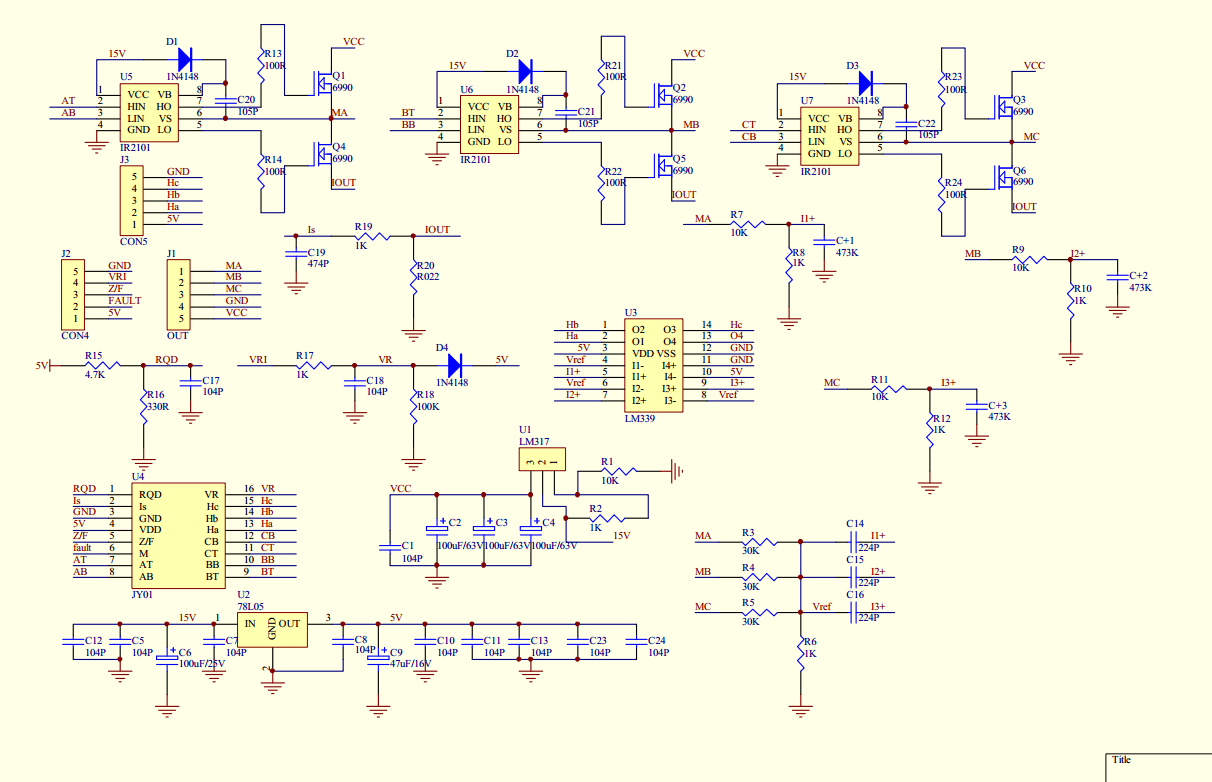Image resolution: width=1212 pixels, height=782 pixels.
Task: Select resistor R6 symbol
Action: 801,654
